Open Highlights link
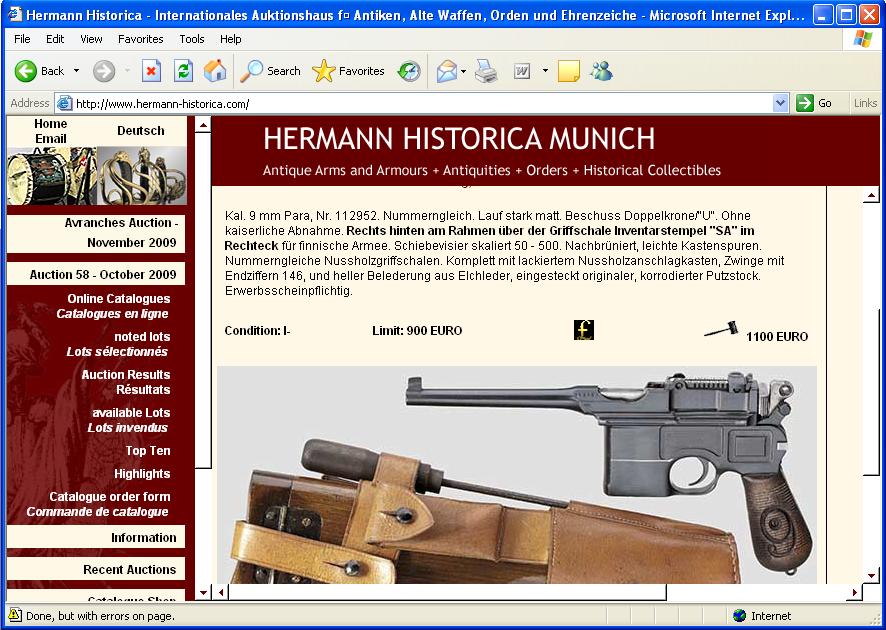Viewport: 886px width, 630px height. point(142,473)
